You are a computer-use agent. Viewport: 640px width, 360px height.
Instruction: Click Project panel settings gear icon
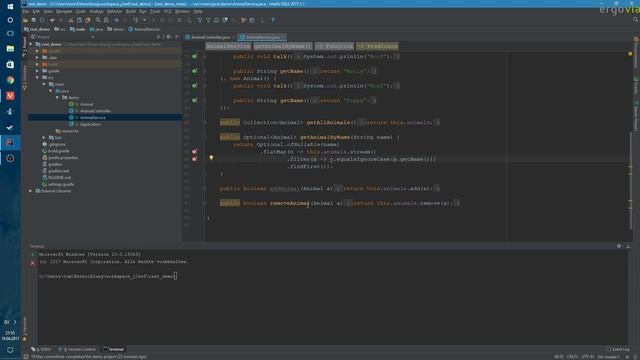[169, 37]
